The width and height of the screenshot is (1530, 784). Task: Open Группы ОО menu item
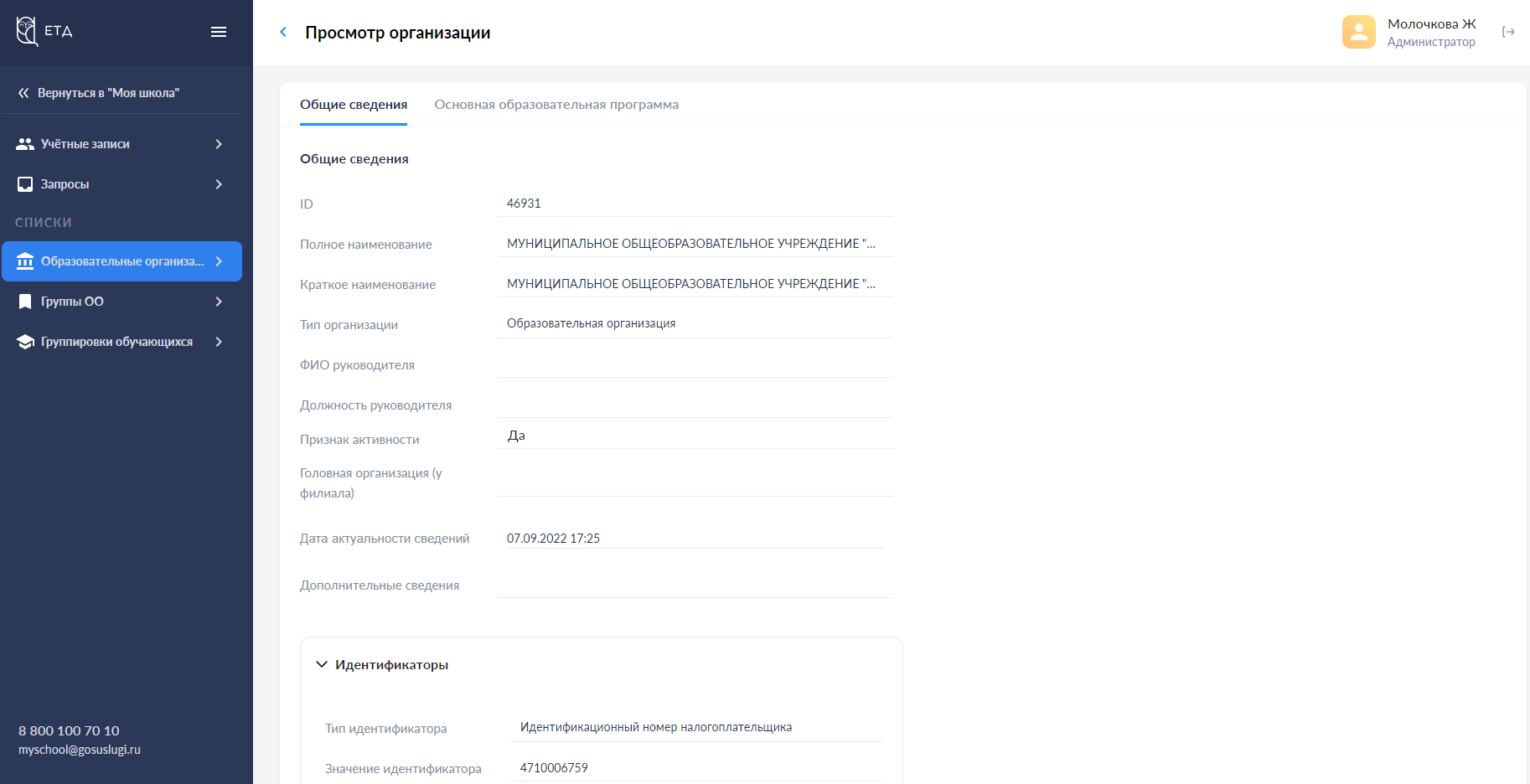[x=121, y=302]
